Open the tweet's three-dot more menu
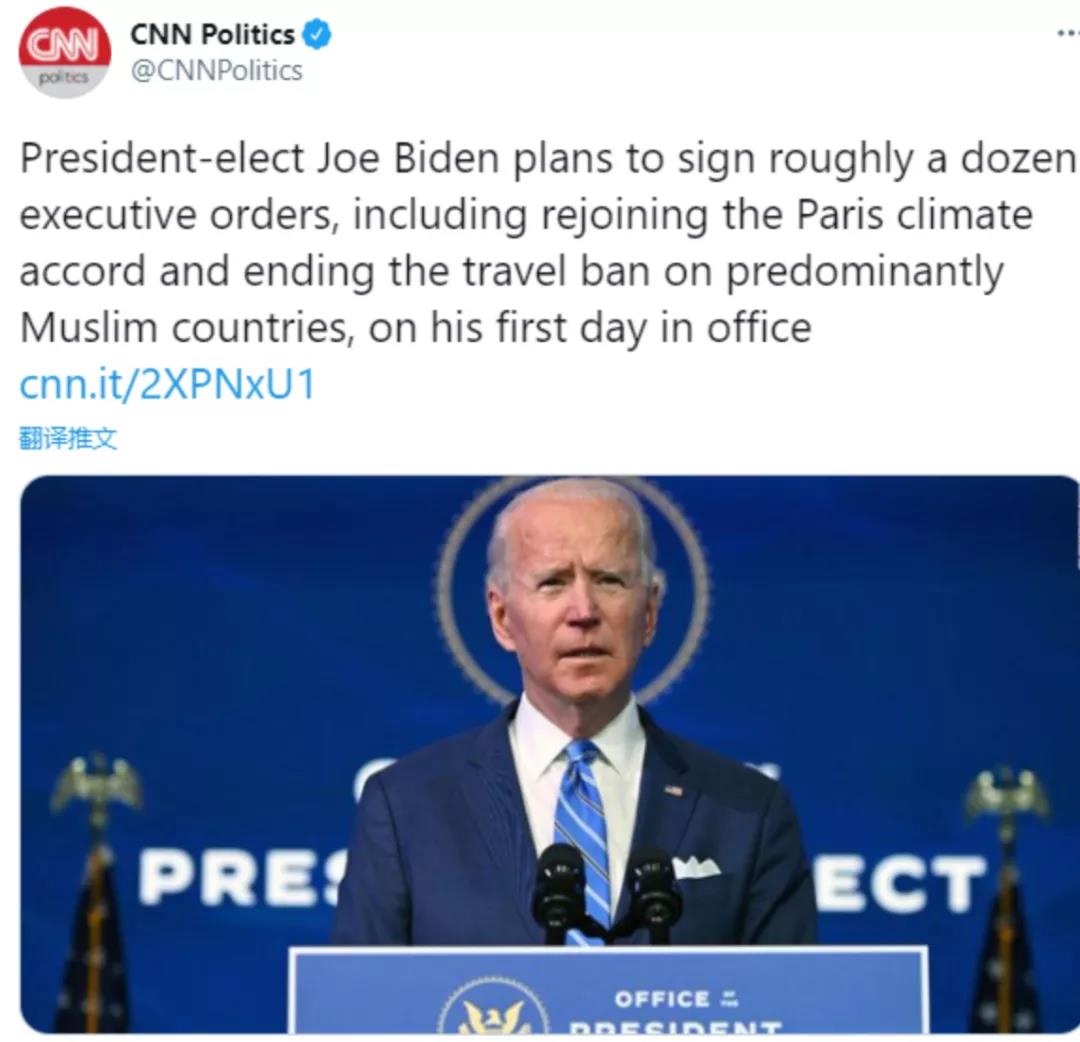The width and height of the screenshot is (1080, 1042). click(1070, 32)
